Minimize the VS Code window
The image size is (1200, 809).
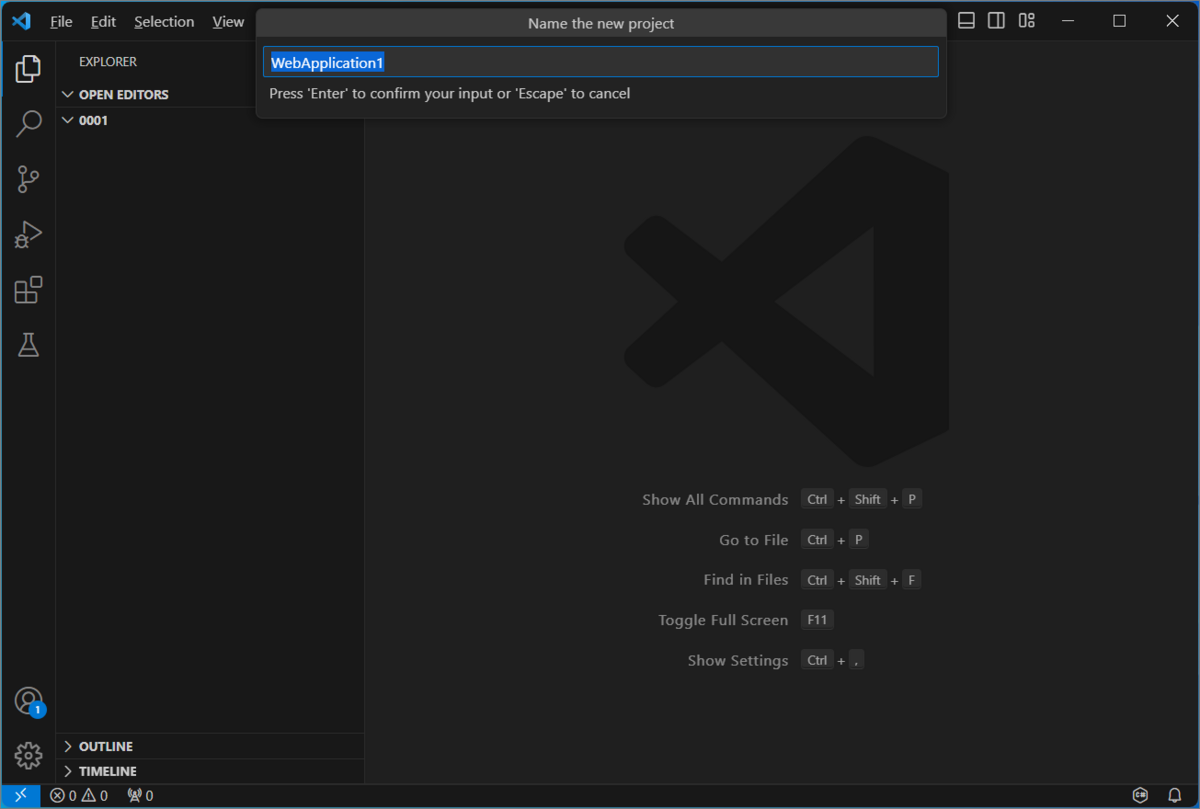[1067, 21]
